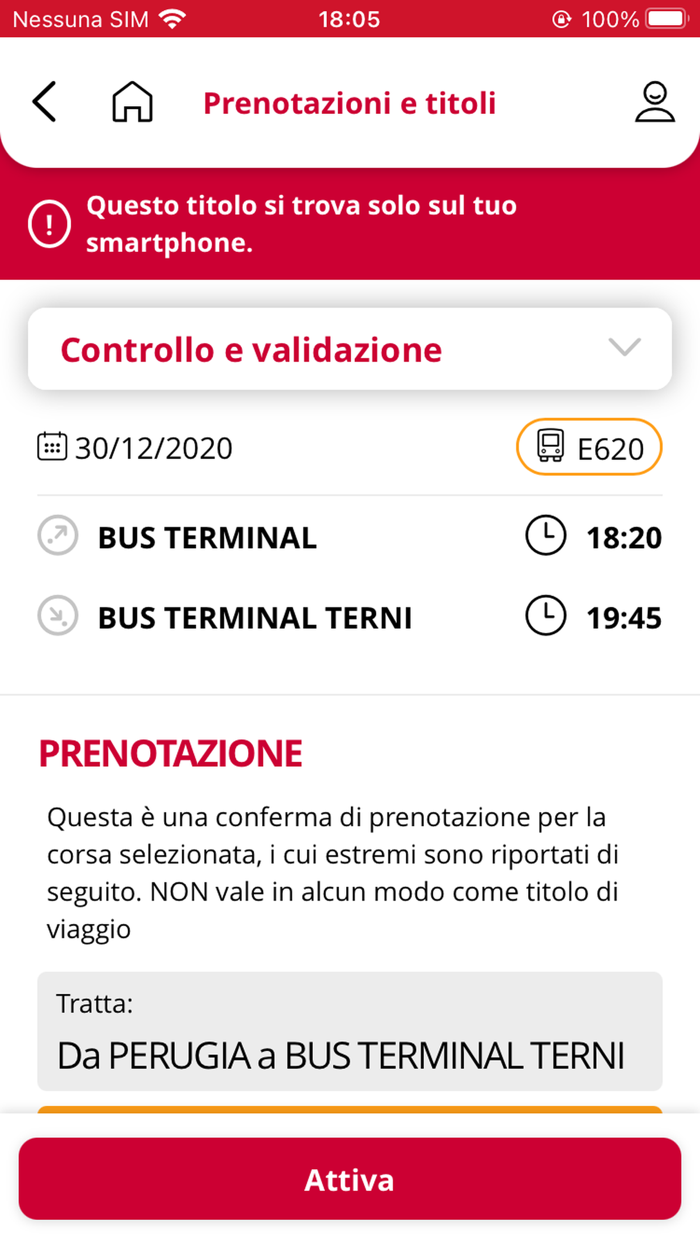This screenshot has height=1244, width=700.
Task: Open the Controllo e validazione panel title
Action: coord(251,349)
